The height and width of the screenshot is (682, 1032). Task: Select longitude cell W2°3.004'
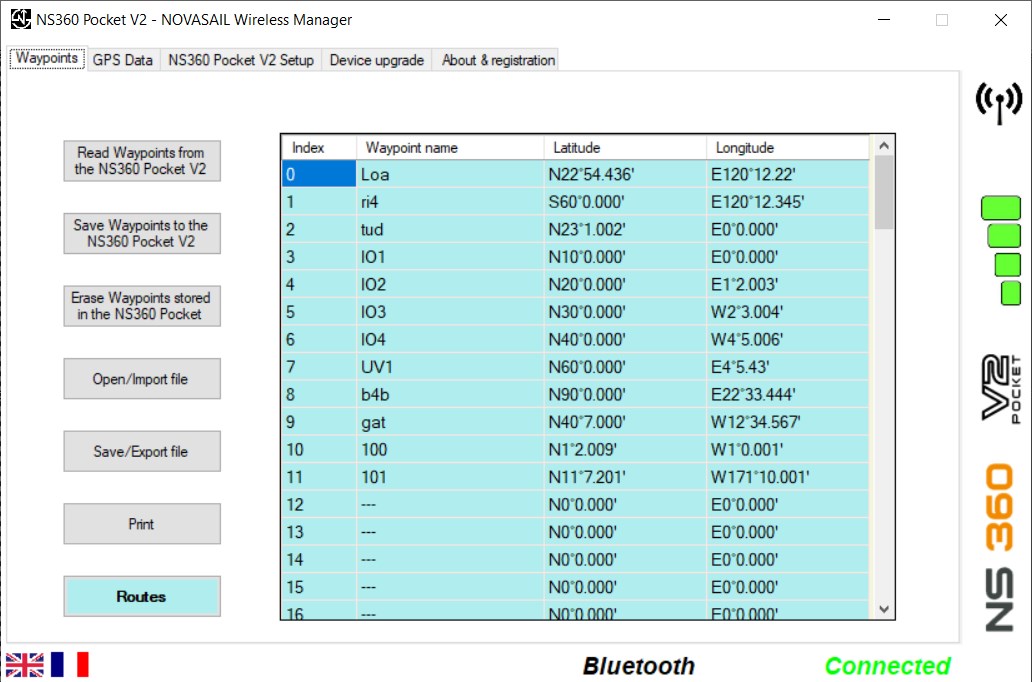[788, 311]
